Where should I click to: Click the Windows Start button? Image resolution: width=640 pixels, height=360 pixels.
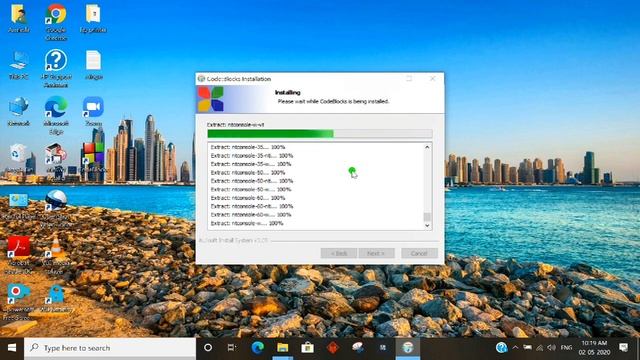coord(12,348)
